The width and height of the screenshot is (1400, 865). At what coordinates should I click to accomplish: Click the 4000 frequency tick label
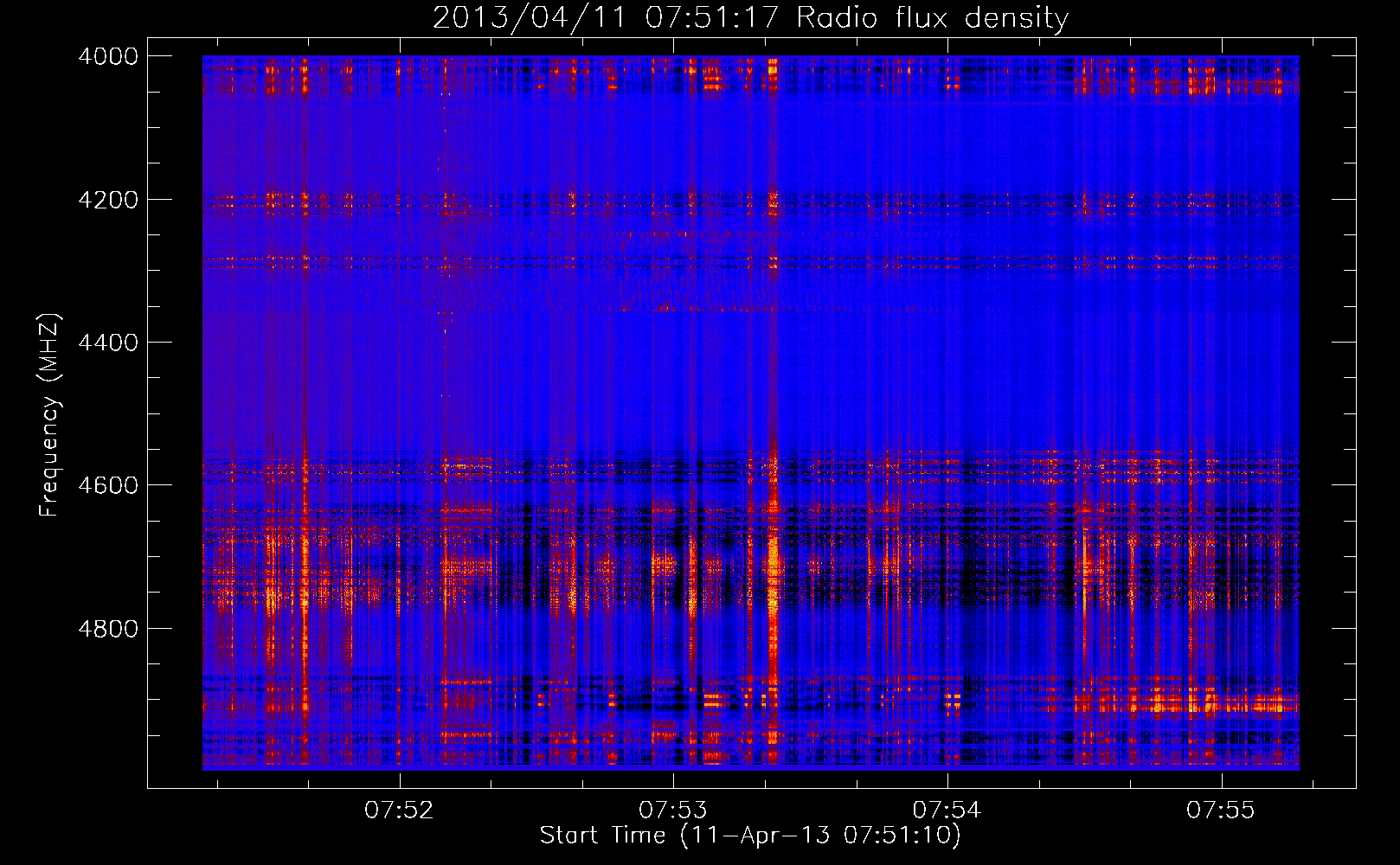108,56
